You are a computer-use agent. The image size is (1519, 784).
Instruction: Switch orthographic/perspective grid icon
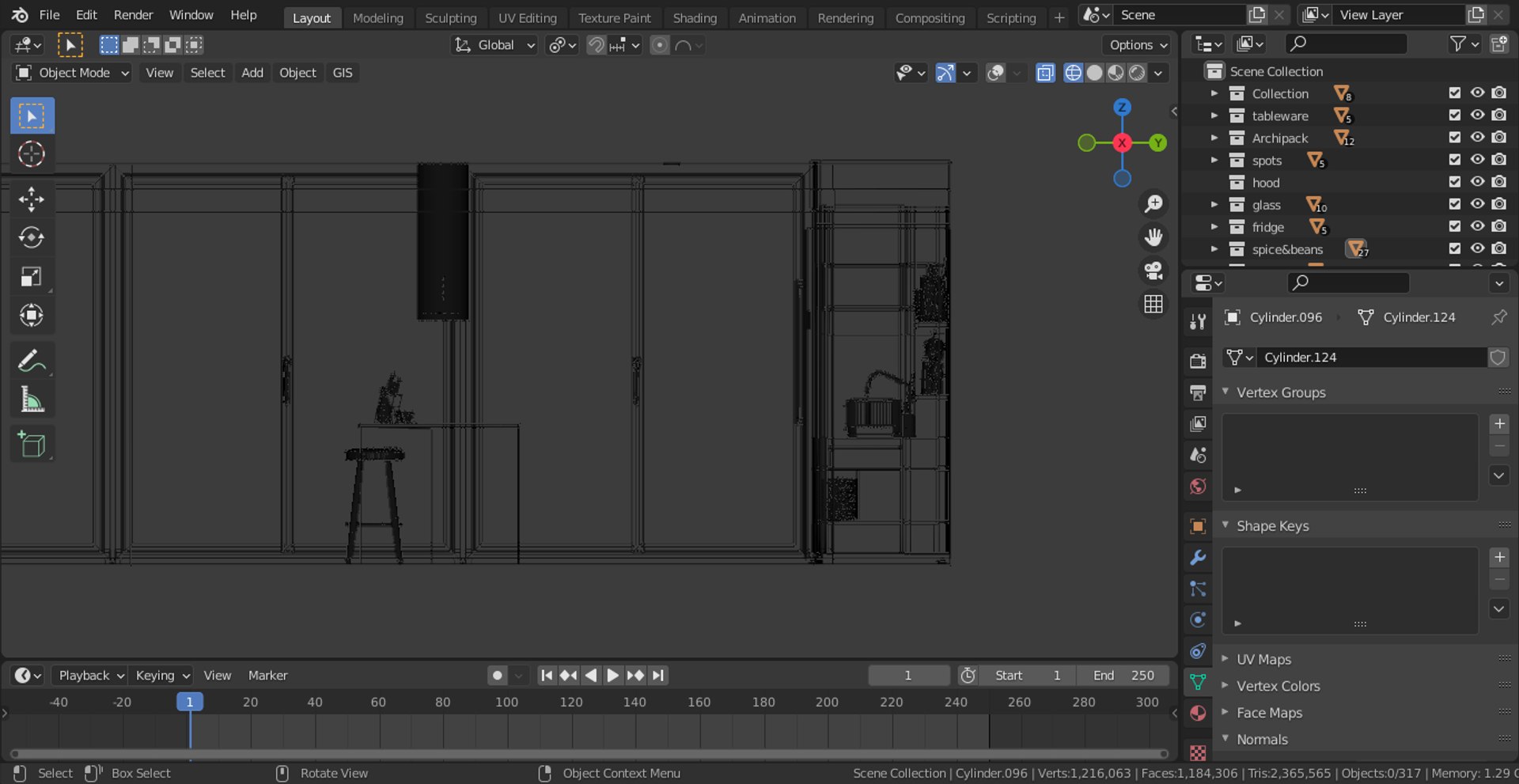tap(1153, 304)
